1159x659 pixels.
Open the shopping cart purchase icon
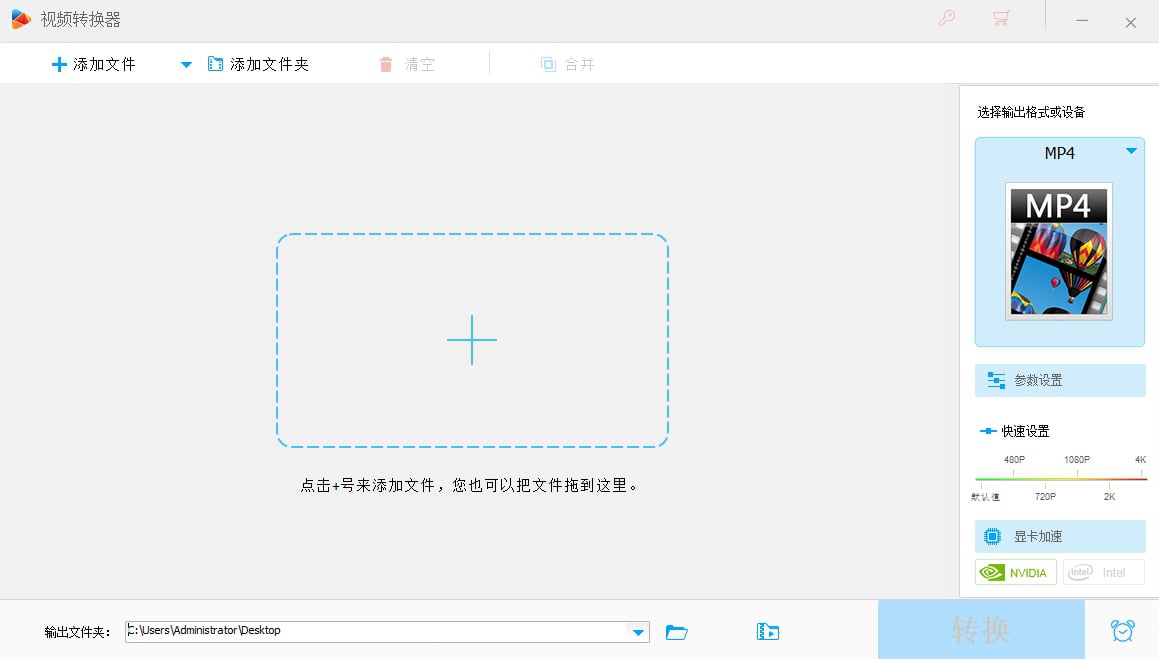tap(1000, 19)
